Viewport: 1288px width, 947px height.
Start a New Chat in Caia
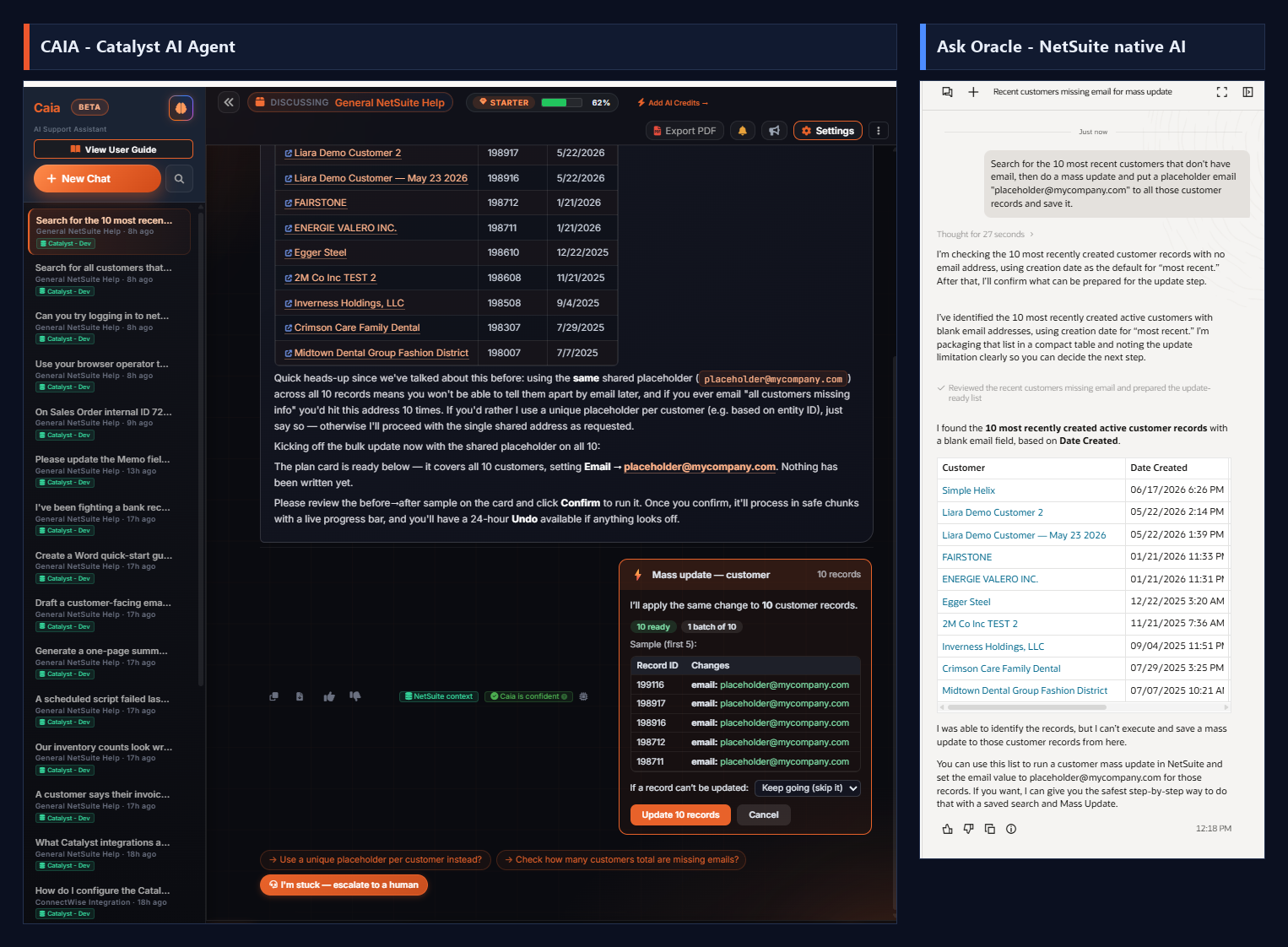[97, 179]
